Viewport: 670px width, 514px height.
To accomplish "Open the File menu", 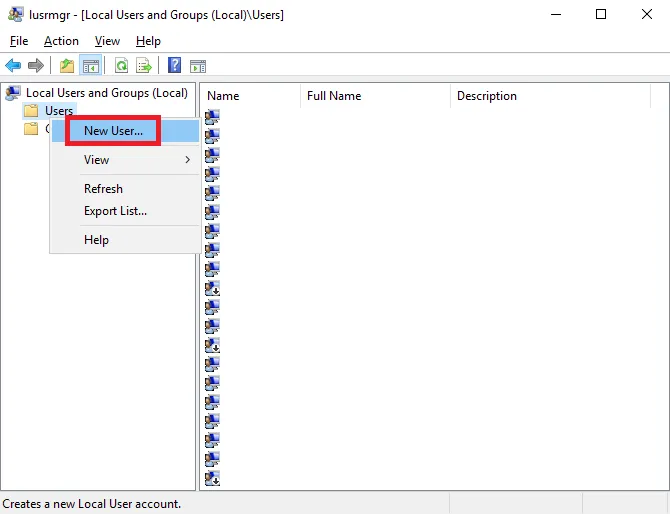I will tap(19, 41).
